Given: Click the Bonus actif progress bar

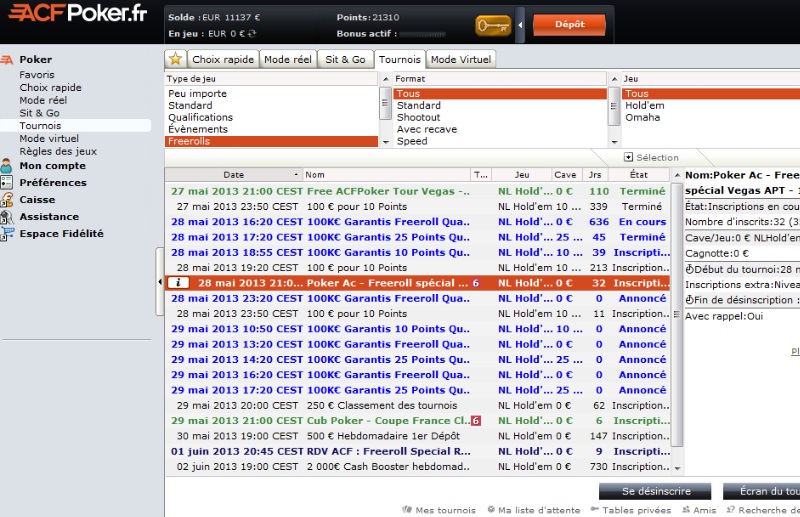Looking at the screenshot, I should [x=423, y=34].
